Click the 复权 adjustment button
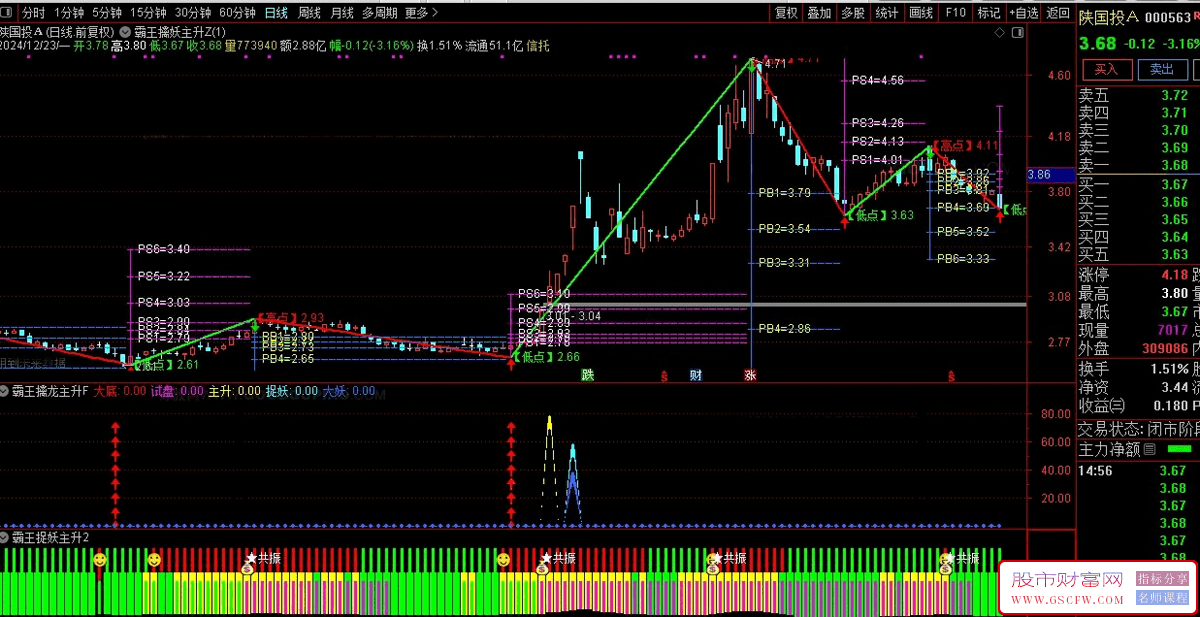The image size is (1200, 617). coord(786,13)
